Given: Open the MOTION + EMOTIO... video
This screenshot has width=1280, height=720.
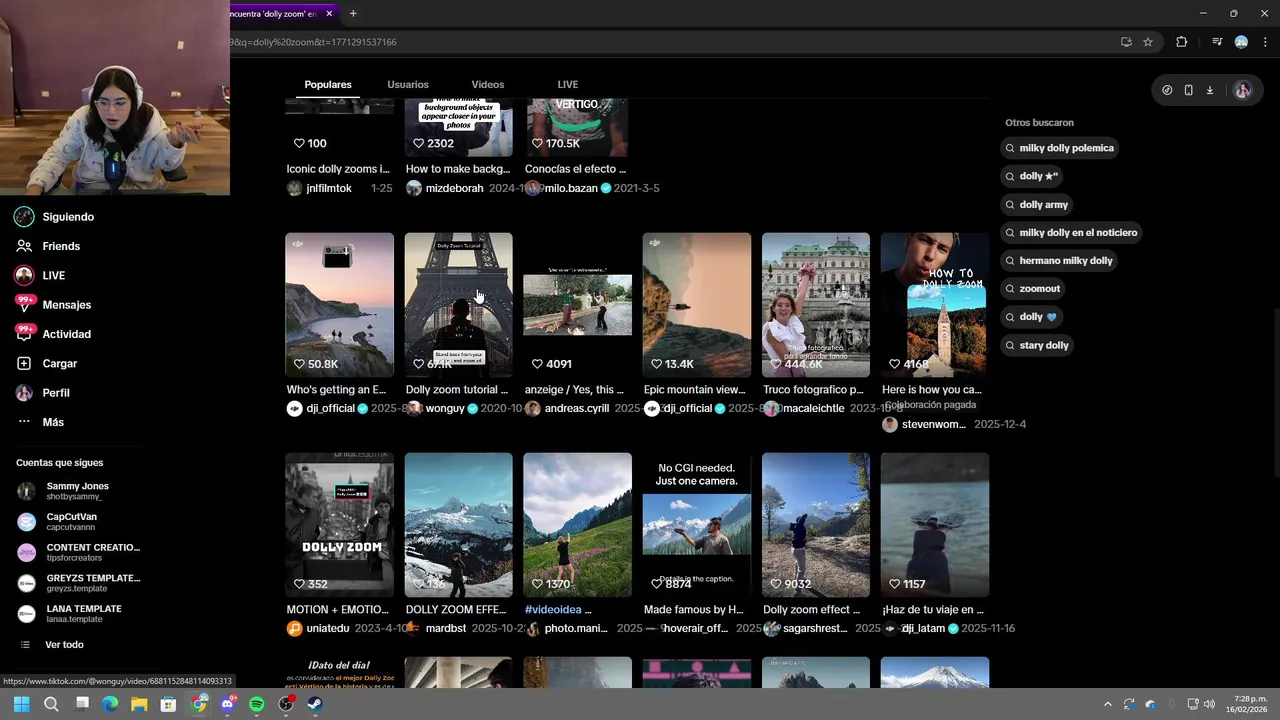Looking at the screenshot, I should point(339,525).
